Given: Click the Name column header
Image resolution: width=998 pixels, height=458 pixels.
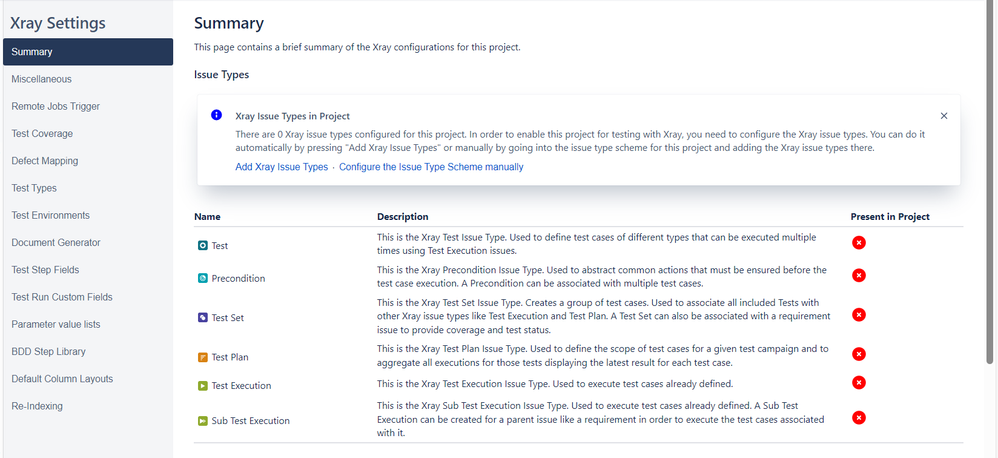Looking at the screenshot, I should [x=207, y=216].
